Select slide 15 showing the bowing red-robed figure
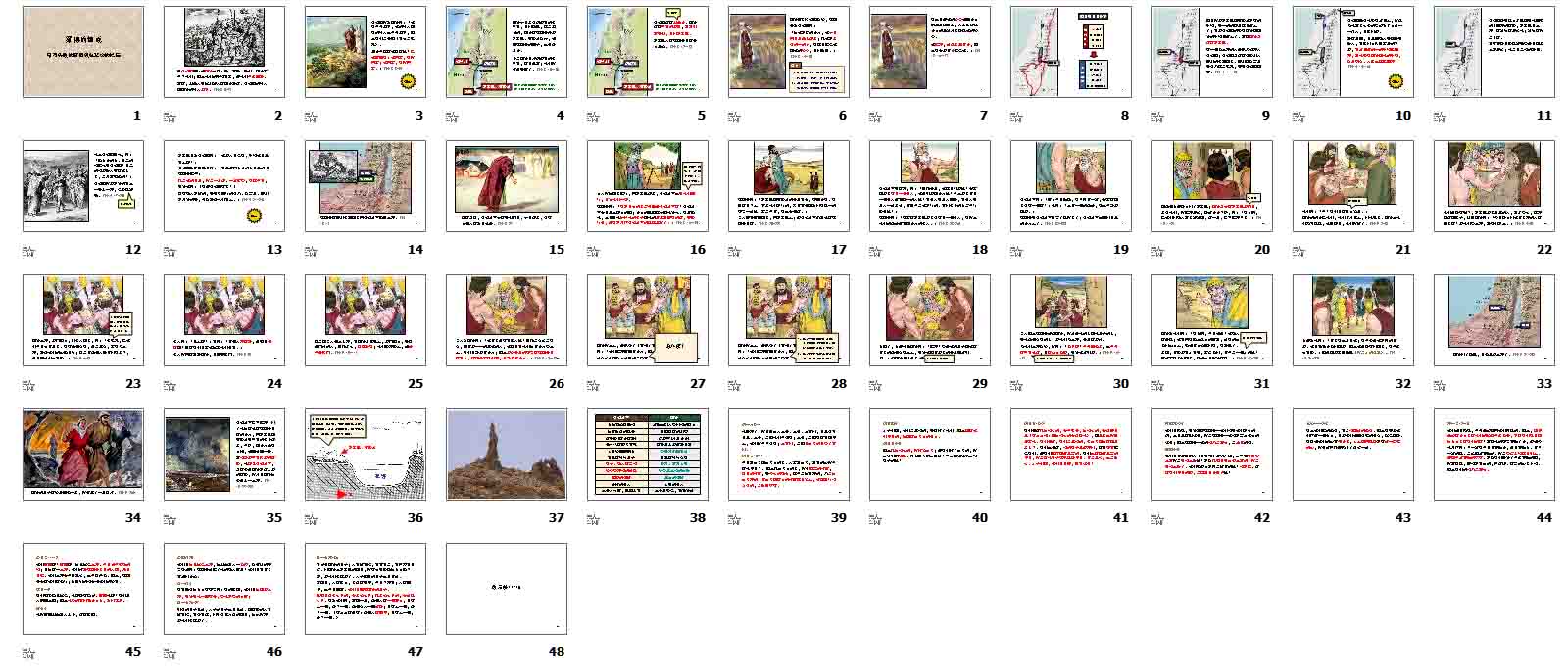This screenshot has height=671, width=1568. point(507,186)
